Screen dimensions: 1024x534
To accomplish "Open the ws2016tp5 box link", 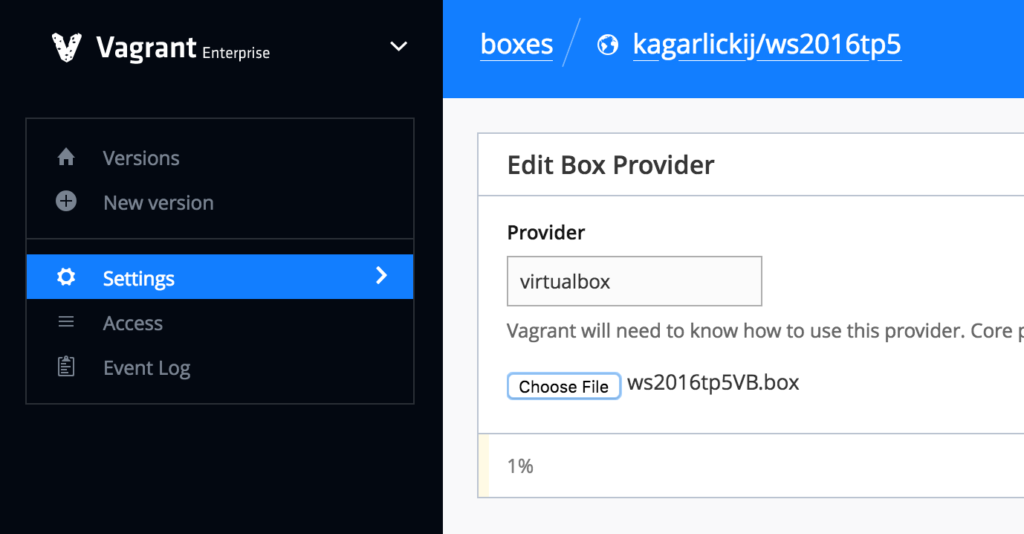I will click(x=830, y=45).
